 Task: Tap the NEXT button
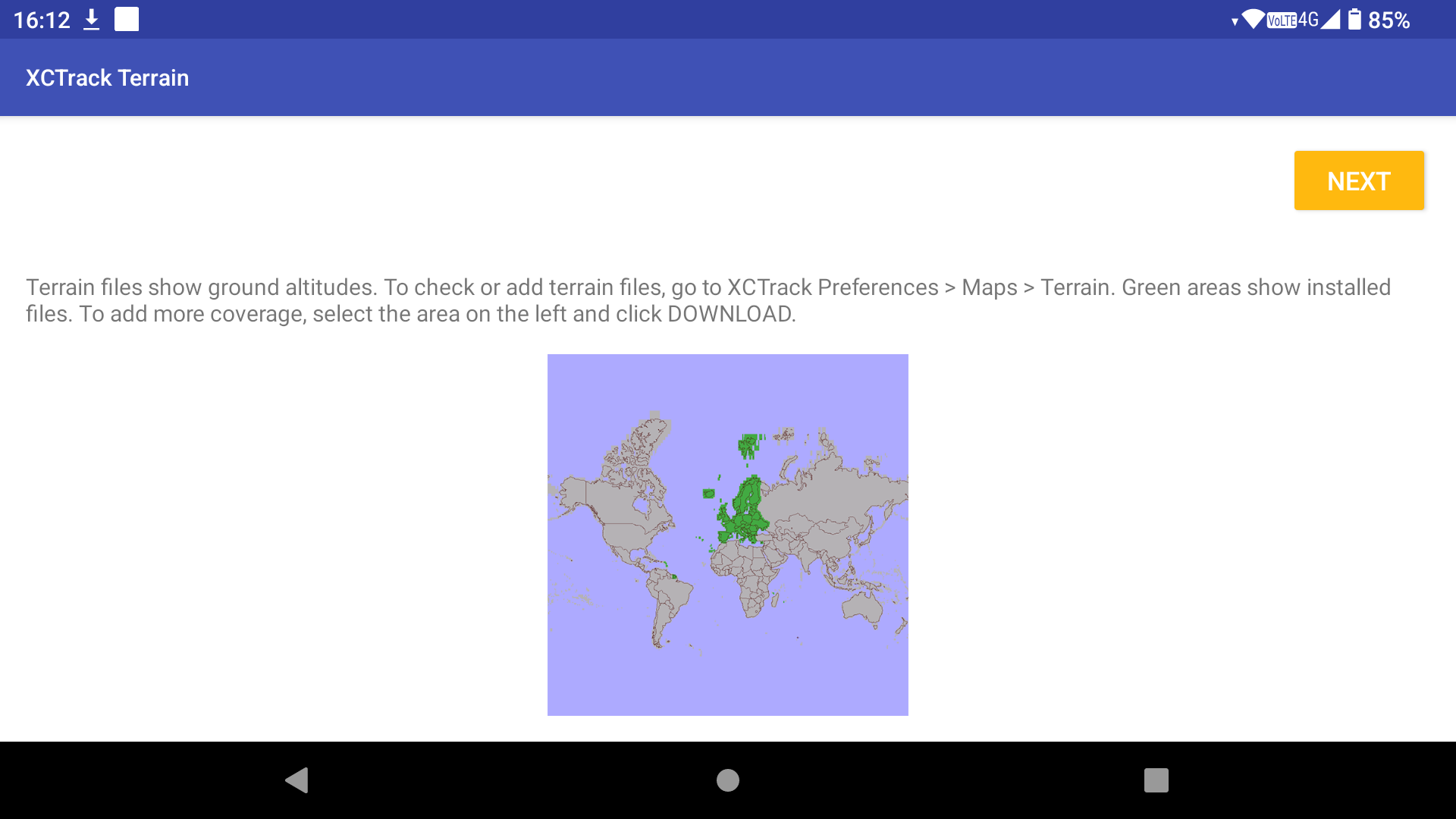point(1358,180)
